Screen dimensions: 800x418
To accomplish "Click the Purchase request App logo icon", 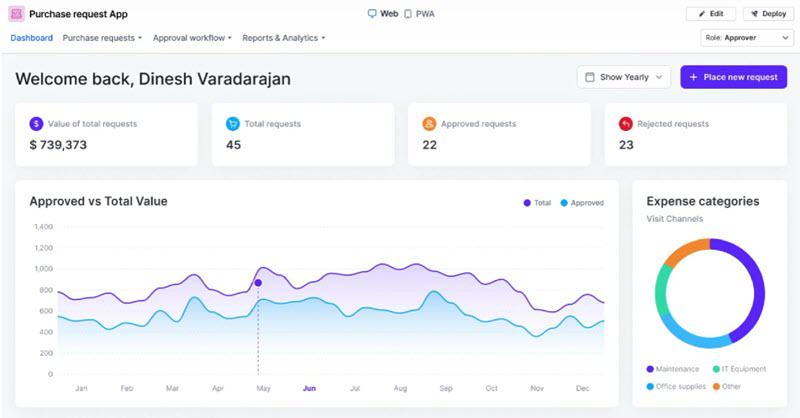I will (16, 14).
